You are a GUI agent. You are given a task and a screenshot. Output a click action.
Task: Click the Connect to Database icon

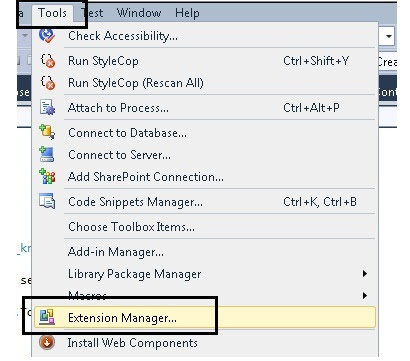[47, 132]
